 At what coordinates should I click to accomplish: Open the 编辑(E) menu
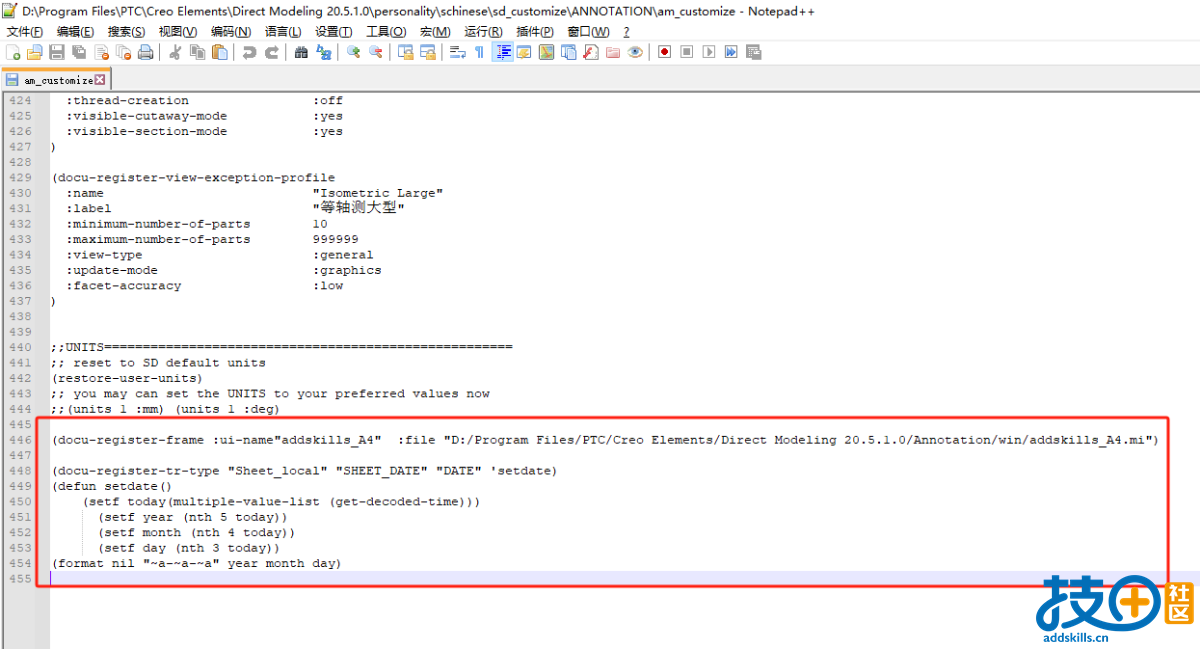(x=76, y=32)
